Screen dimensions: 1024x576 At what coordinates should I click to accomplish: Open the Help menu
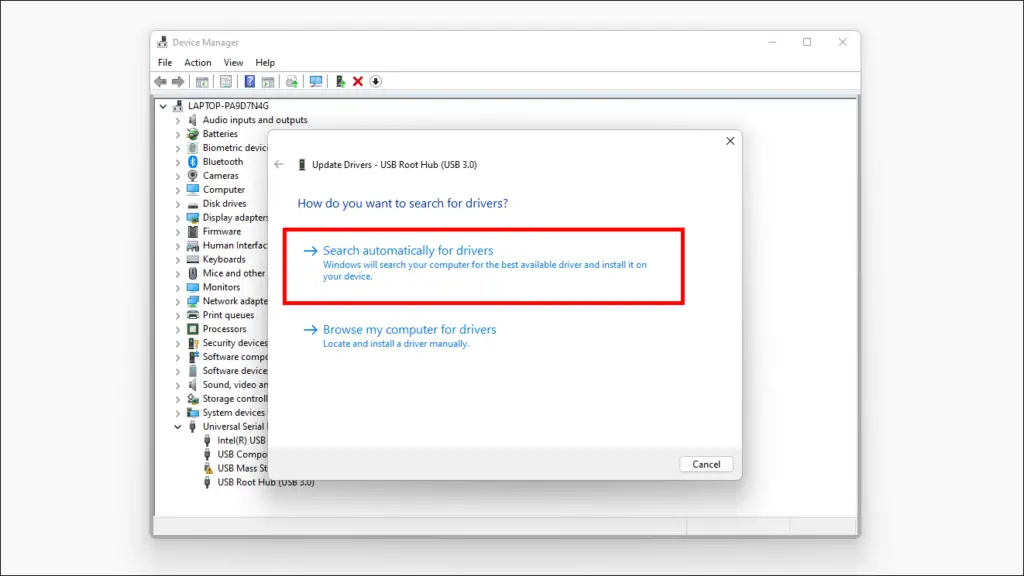[x=264, y=63]
